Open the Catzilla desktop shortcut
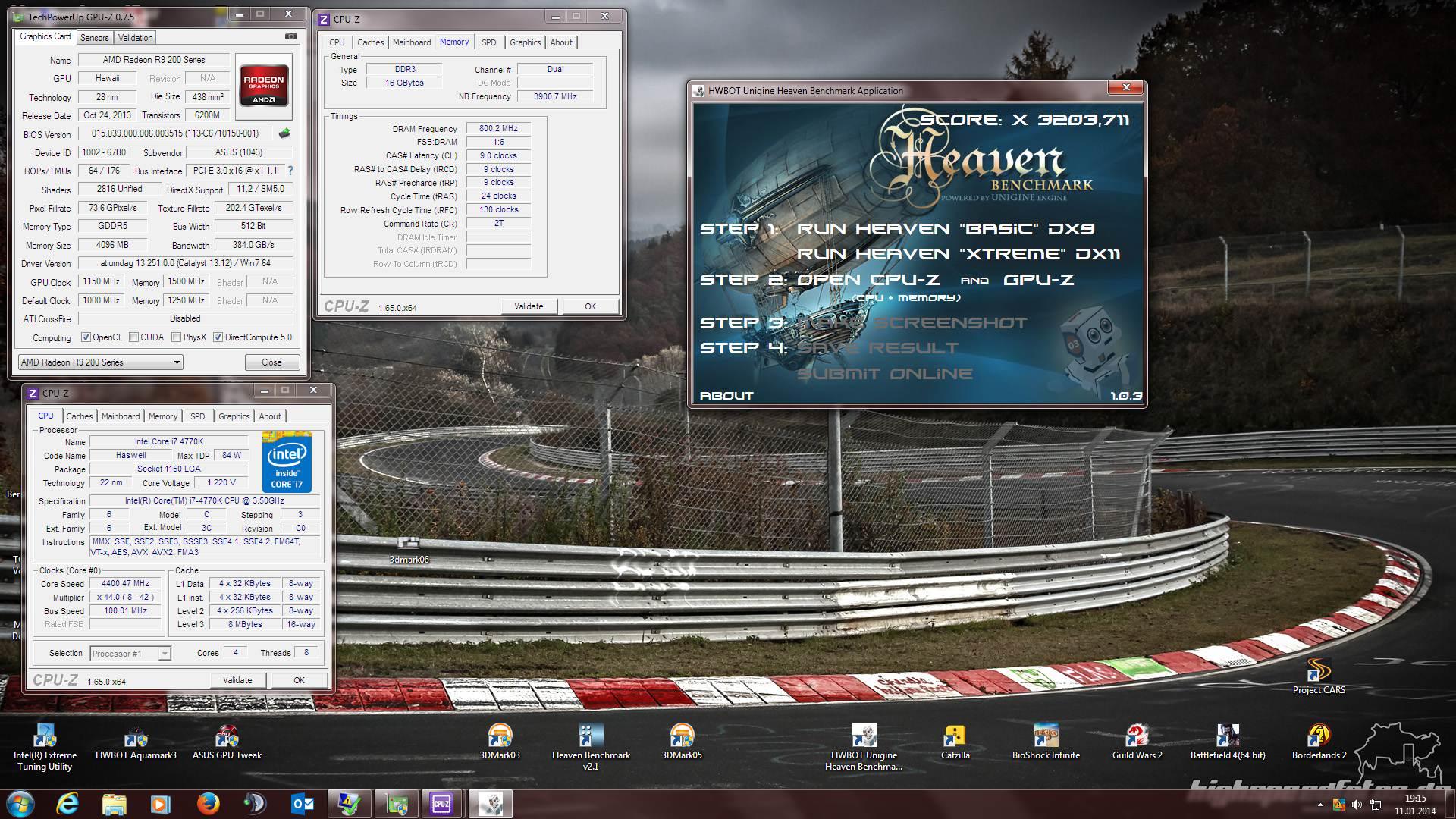1456x819 pixels. point(955,742)
